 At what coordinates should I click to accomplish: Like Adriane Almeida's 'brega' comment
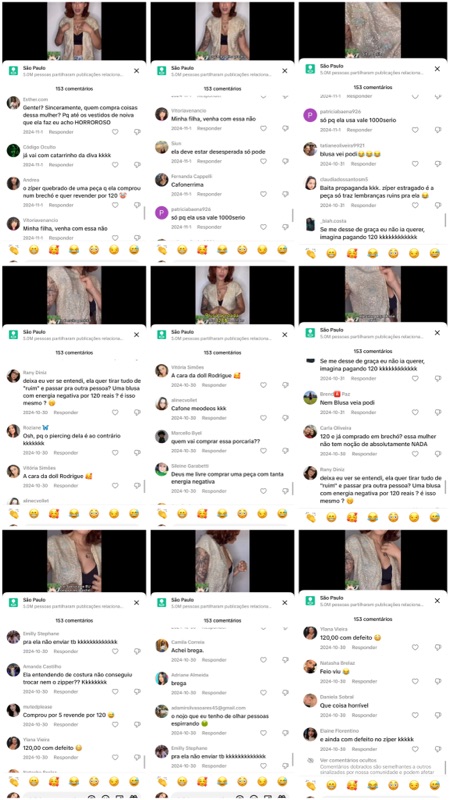tap(263, 693)
